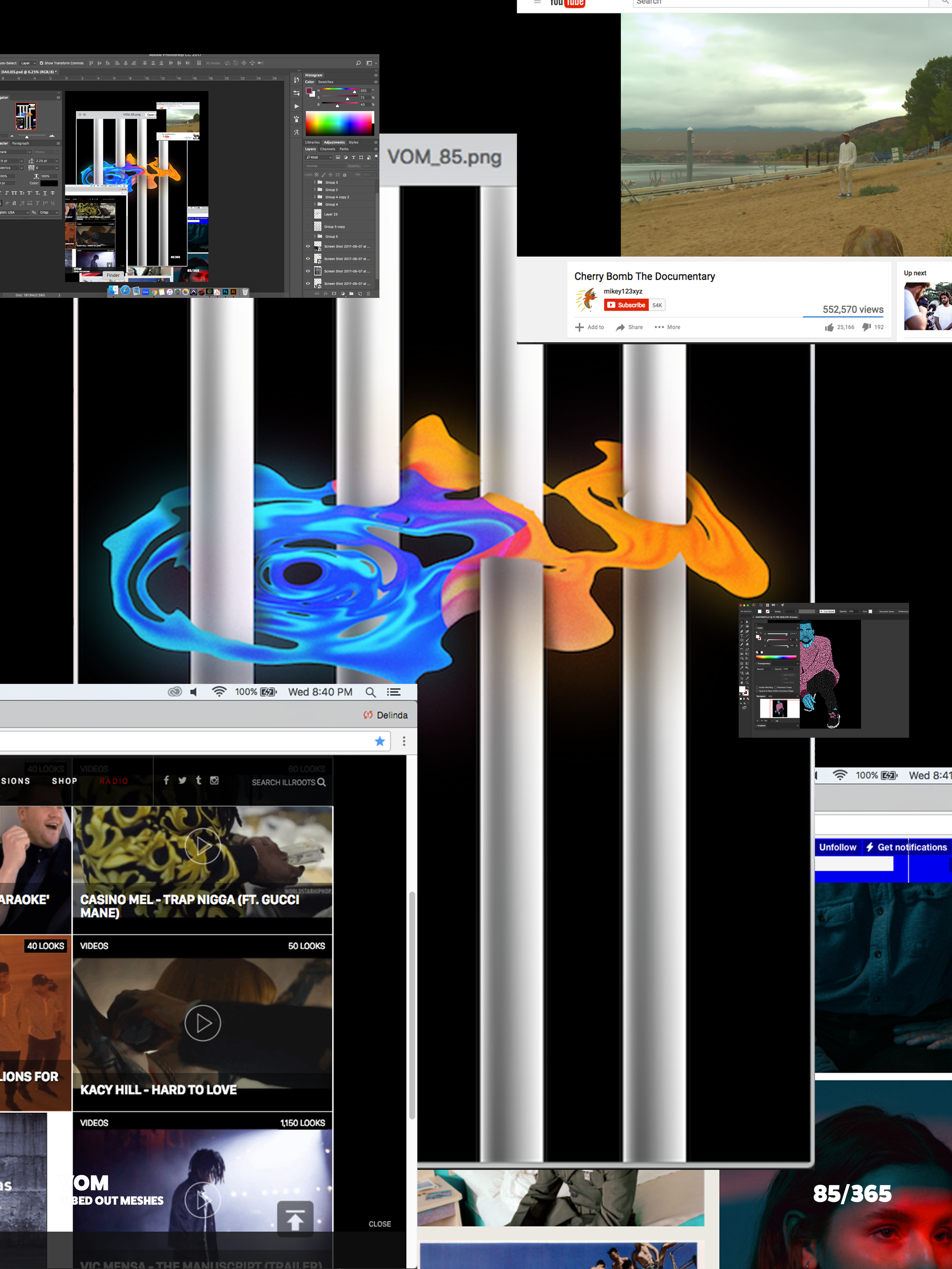
Task: Open the Kind layer filter dropdown
Action: point(318,158)
